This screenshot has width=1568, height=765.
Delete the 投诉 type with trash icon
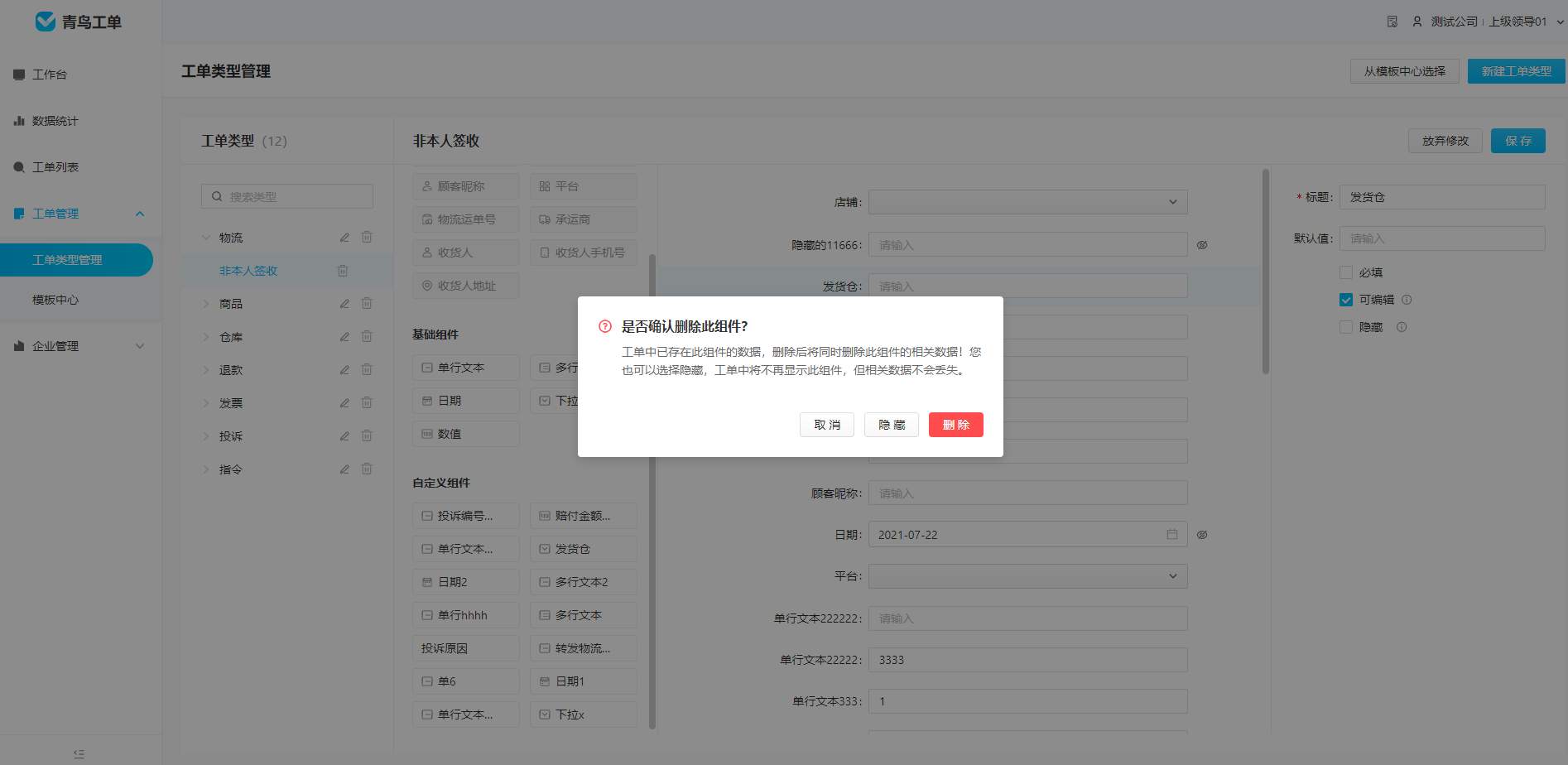(x=367, y=435)
